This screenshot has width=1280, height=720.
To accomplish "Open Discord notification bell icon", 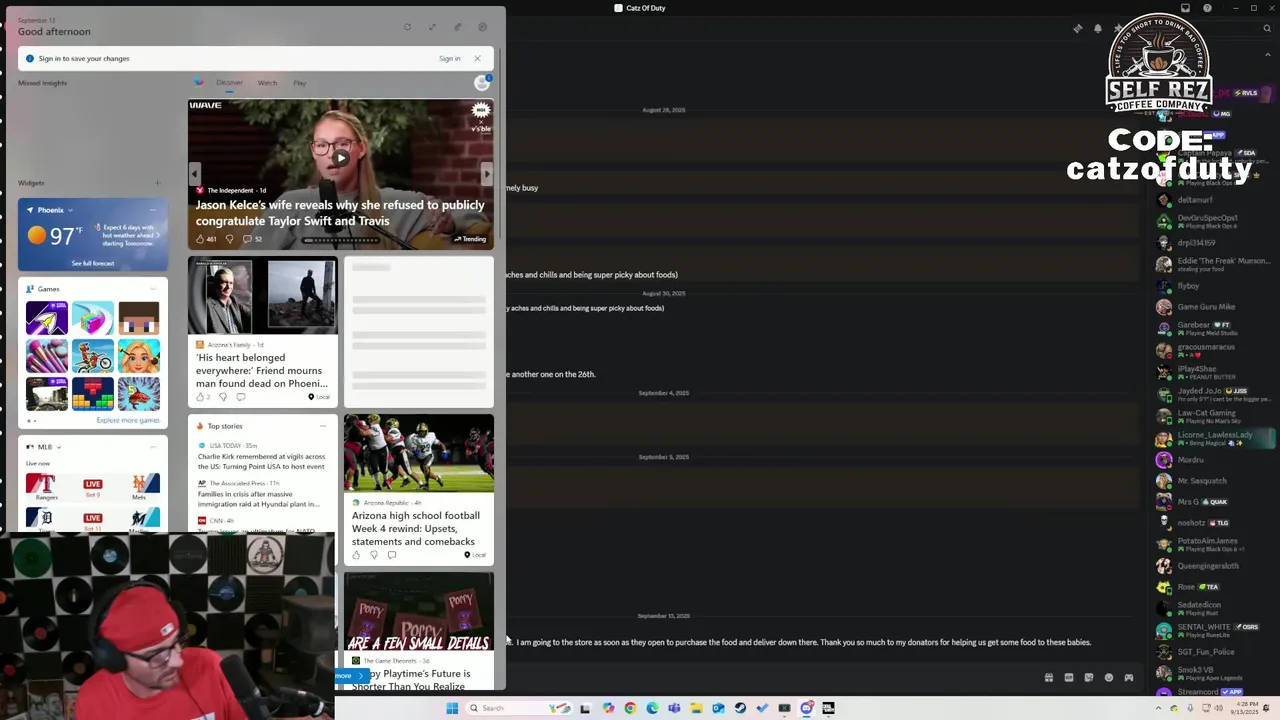I will tap(1097, 28).
